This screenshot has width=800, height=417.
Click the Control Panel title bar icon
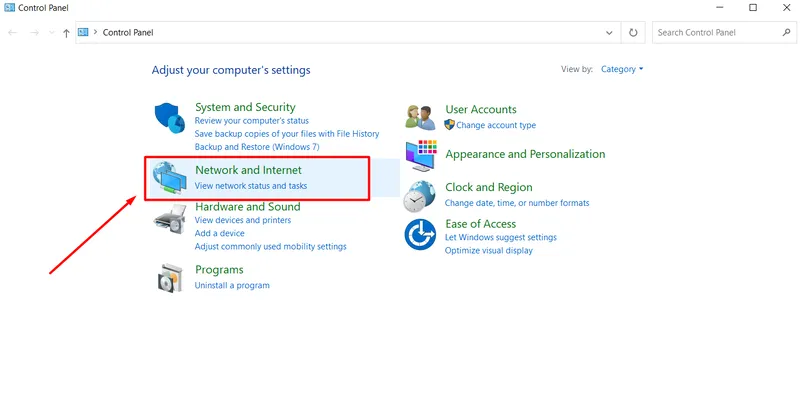9,8
